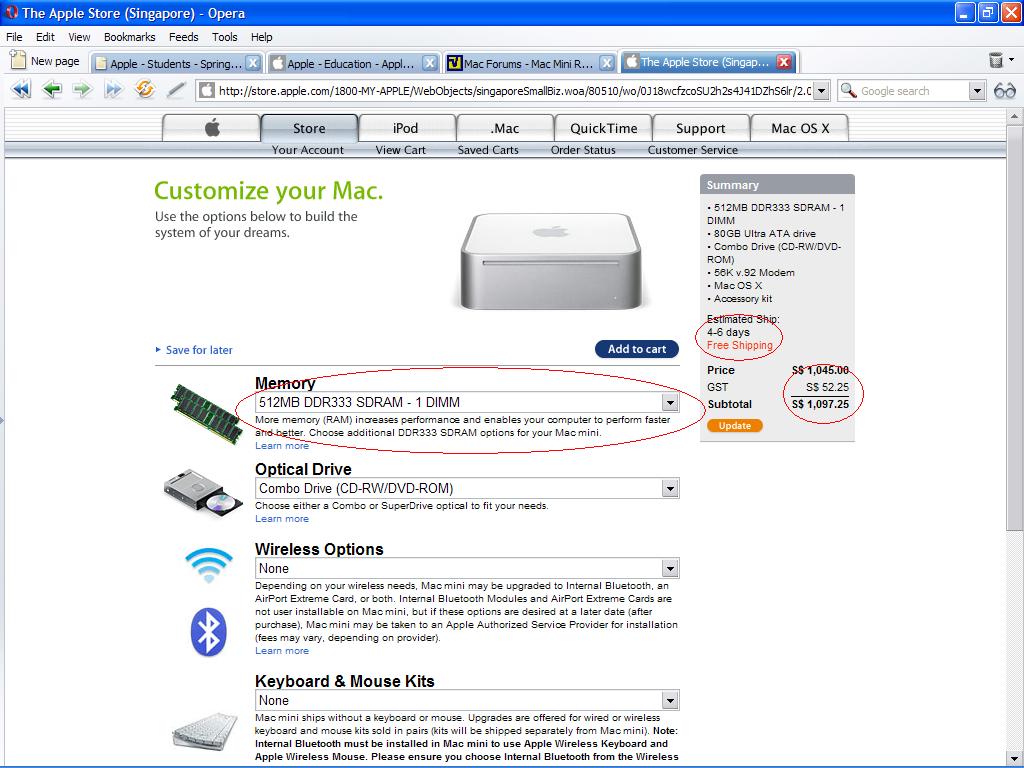The image size is (1024, 768).
Task: Open the View menu
Action: click(x=79, y=37)
